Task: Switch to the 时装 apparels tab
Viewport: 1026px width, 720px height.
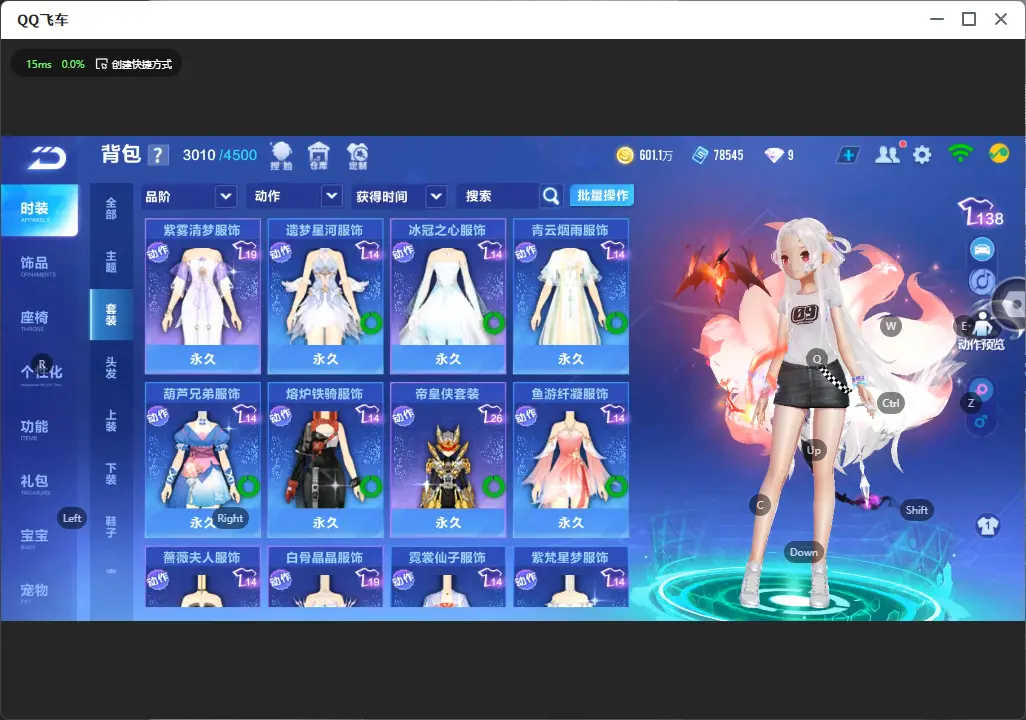Action: click(x=39, y=210)
